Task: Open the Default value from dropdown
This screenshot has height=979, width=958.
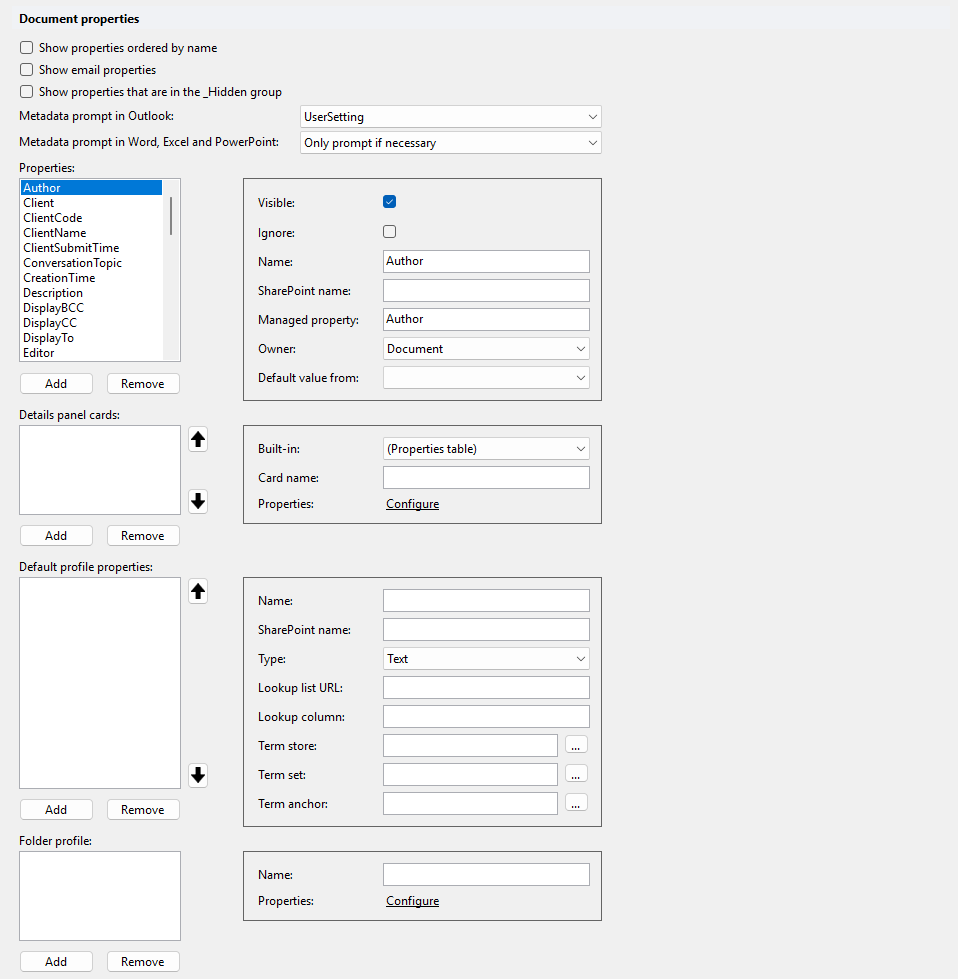Action: coord(486,378)
